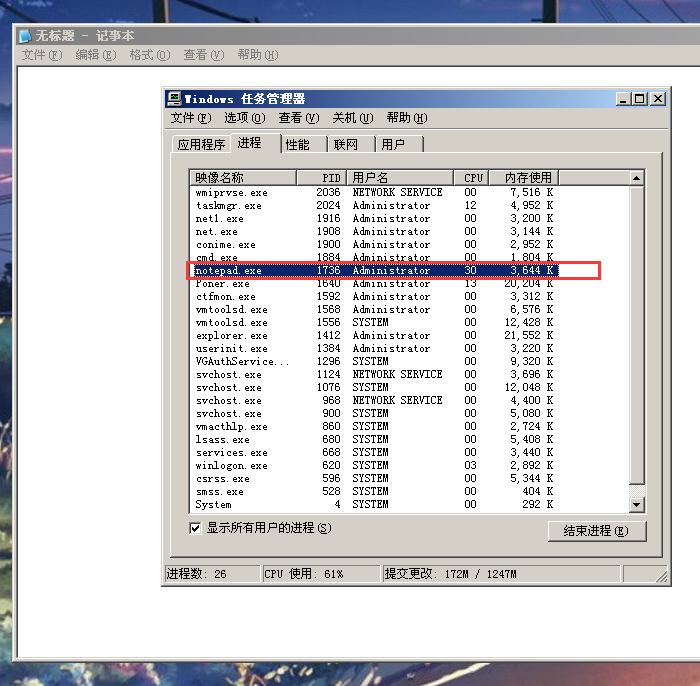Click the process list scroll up arrow

637,178
